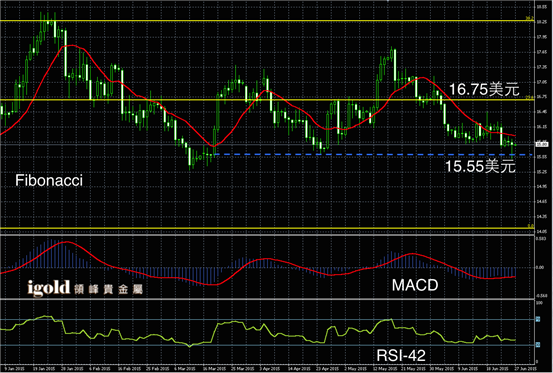The width and height of the screenshot is (553, 373).
Task: Click the RSI-42 indicator label
Action: pos(401,355)
